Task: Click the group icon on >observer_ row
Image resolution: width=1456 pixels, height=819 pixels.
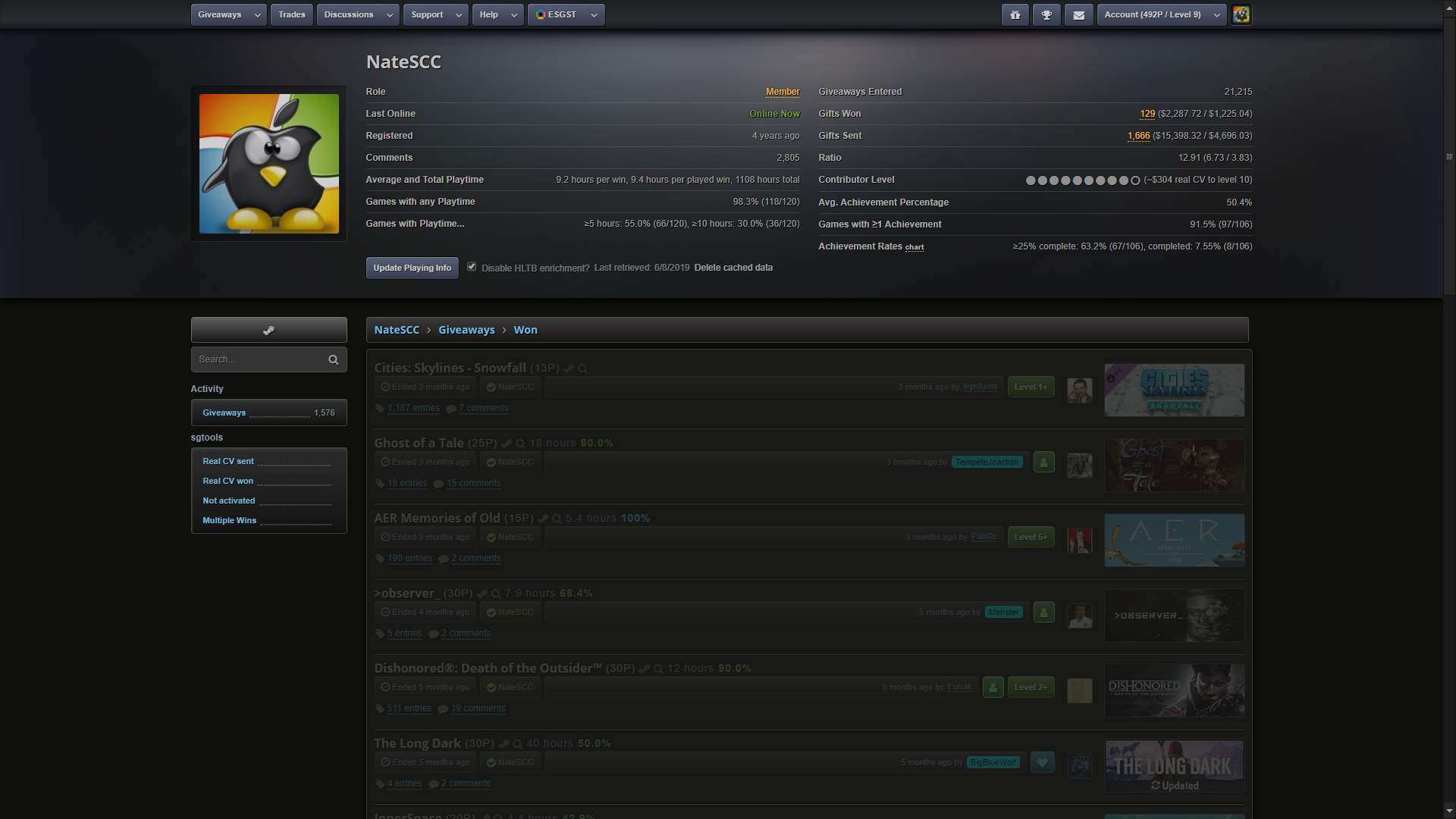Action: 1043,612
